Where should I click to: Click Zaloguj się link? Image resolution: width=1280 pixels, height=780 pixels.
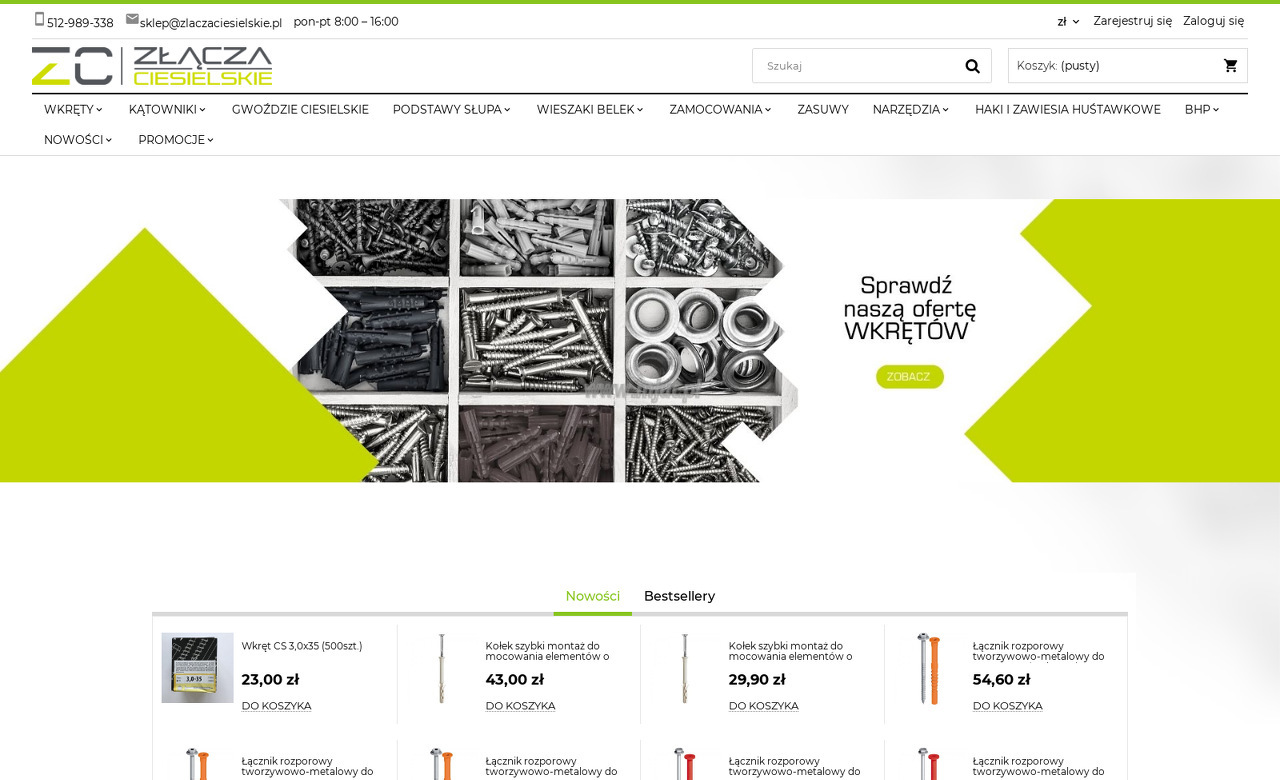click(1213, 21)
